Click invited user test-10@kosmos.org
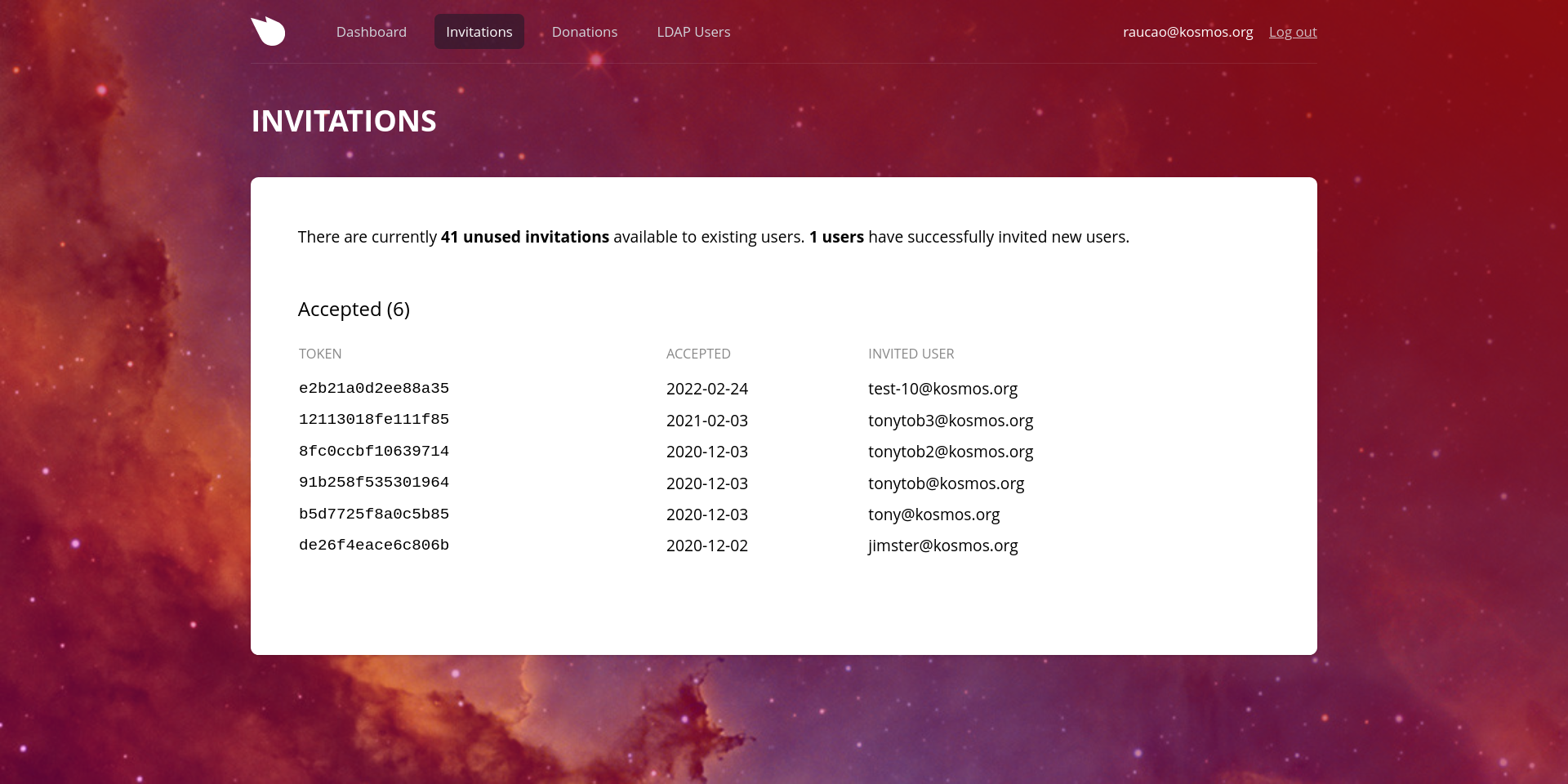 pyautogui.click(x=942, y=389)
